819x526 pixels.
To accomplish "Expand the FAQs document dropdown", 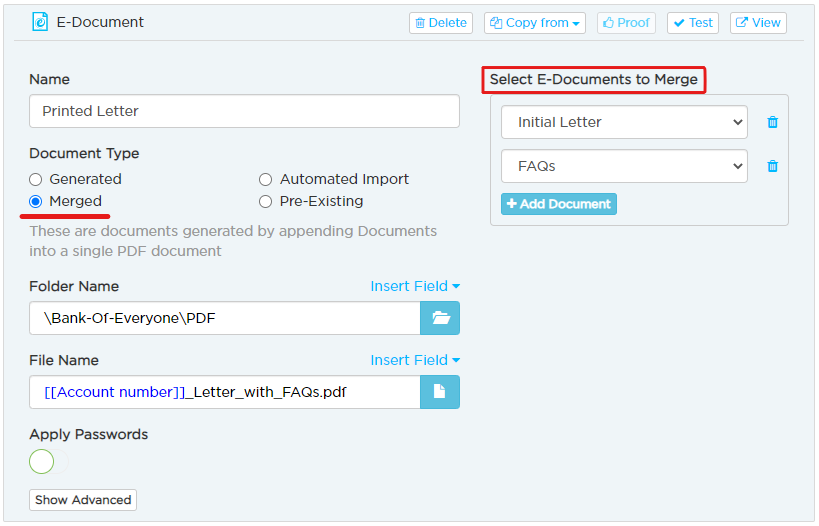I will coord(624,166).
